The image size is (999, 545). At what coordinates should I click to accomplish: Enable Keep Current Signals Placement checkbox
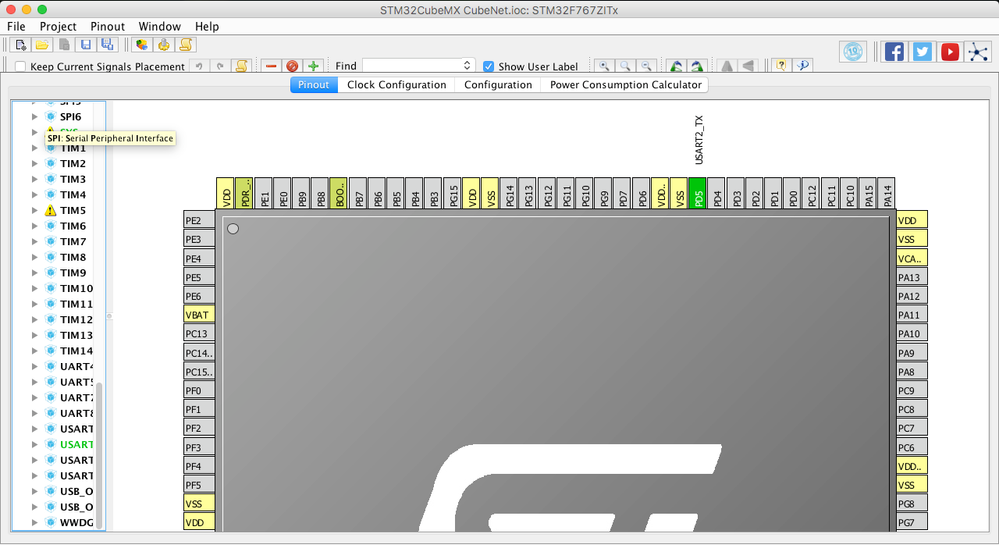click(x=20, y=66)
